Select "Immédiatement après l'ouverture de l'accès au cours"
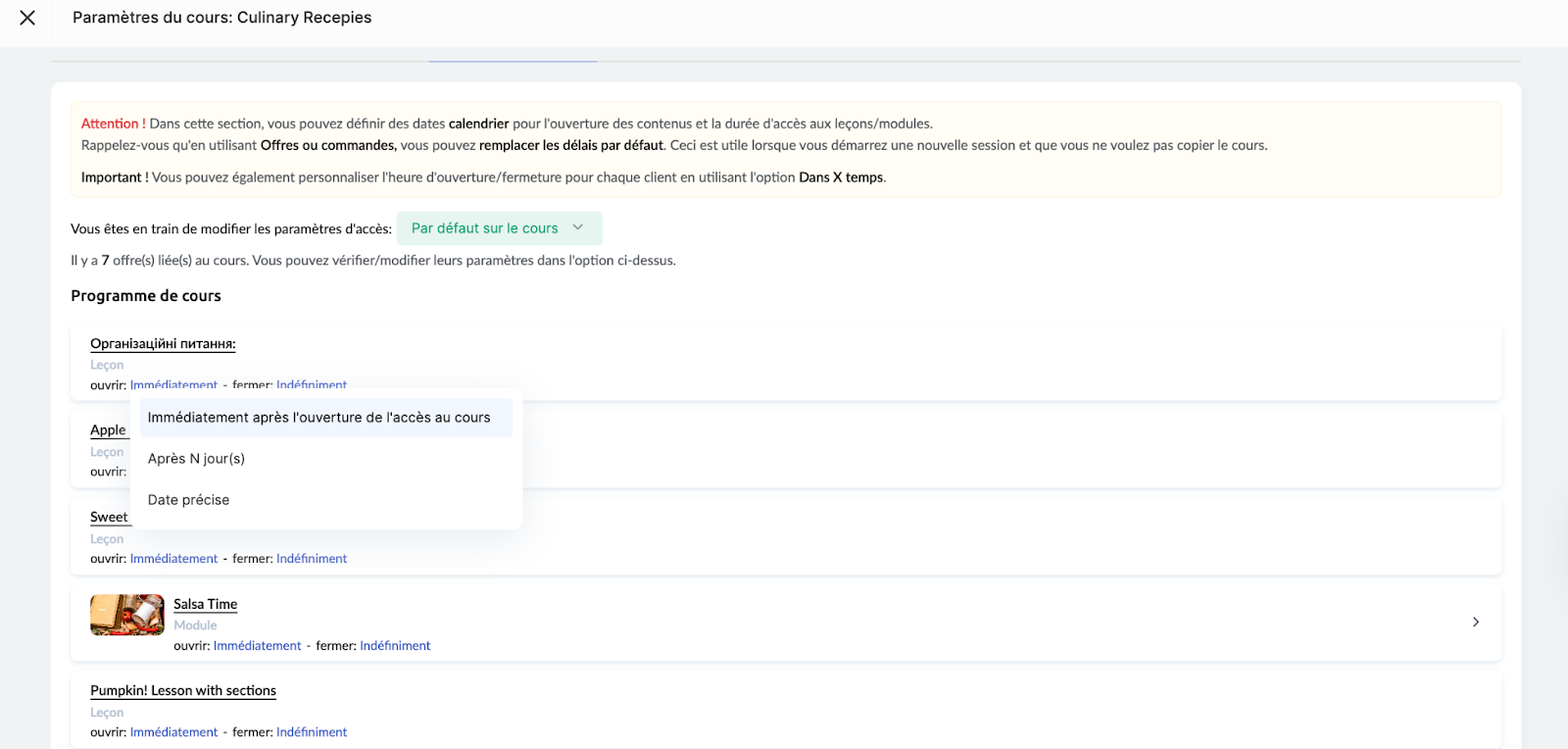Screen dimensions: 1568x749 tap(319, 418)
